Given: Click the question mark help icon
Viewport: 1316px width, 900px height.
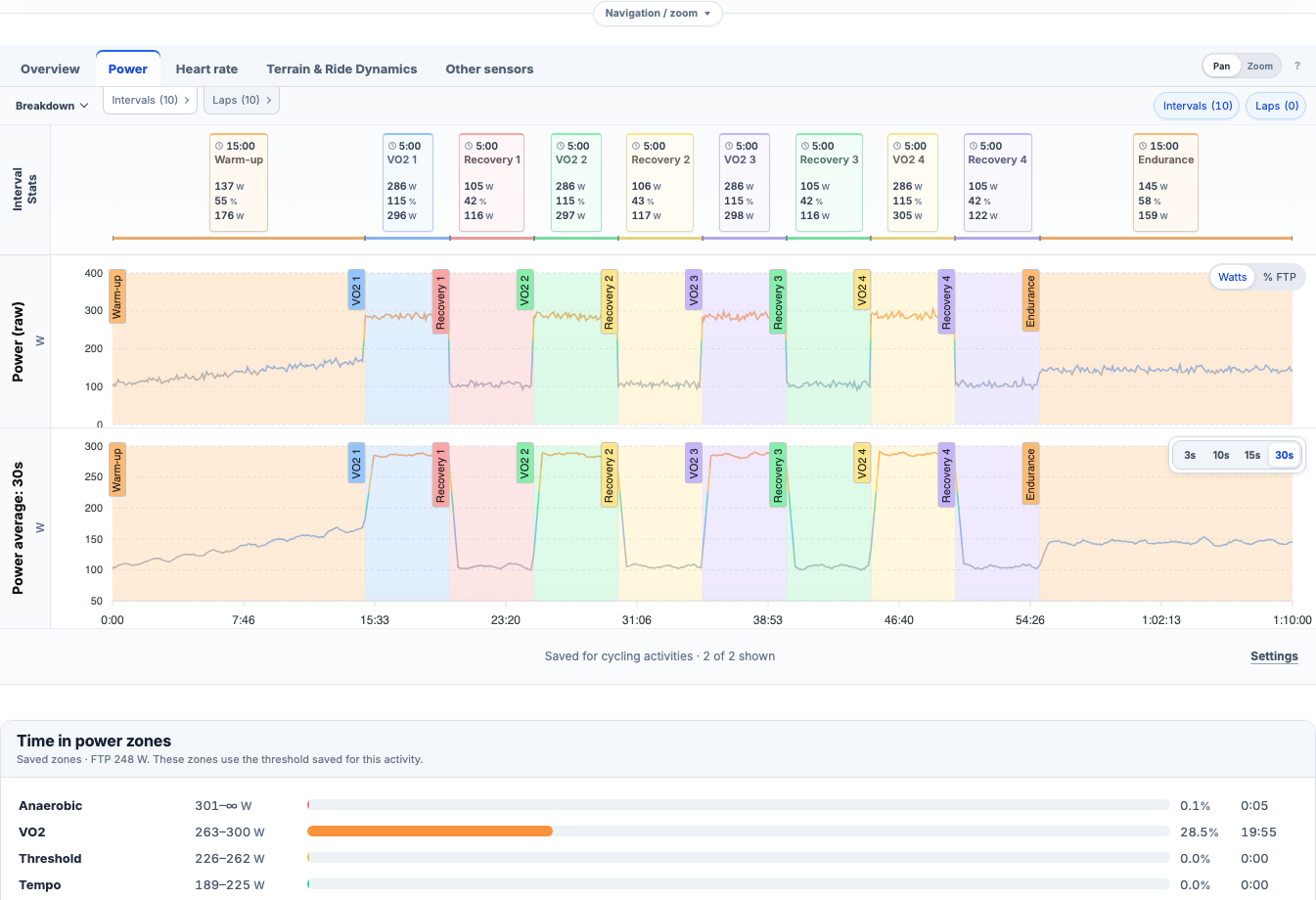Looking at the screenshot, I should point(1297,67).
